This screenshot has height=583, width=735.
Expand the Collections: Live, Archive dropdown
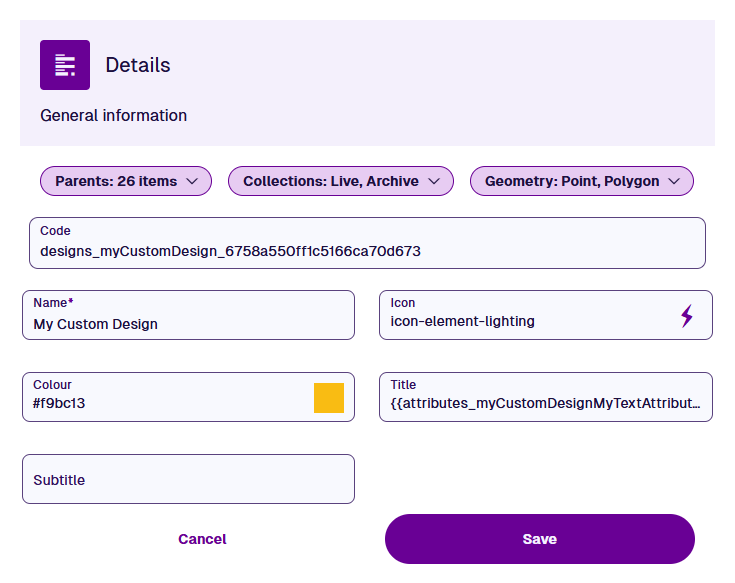(x=330, y=181)
